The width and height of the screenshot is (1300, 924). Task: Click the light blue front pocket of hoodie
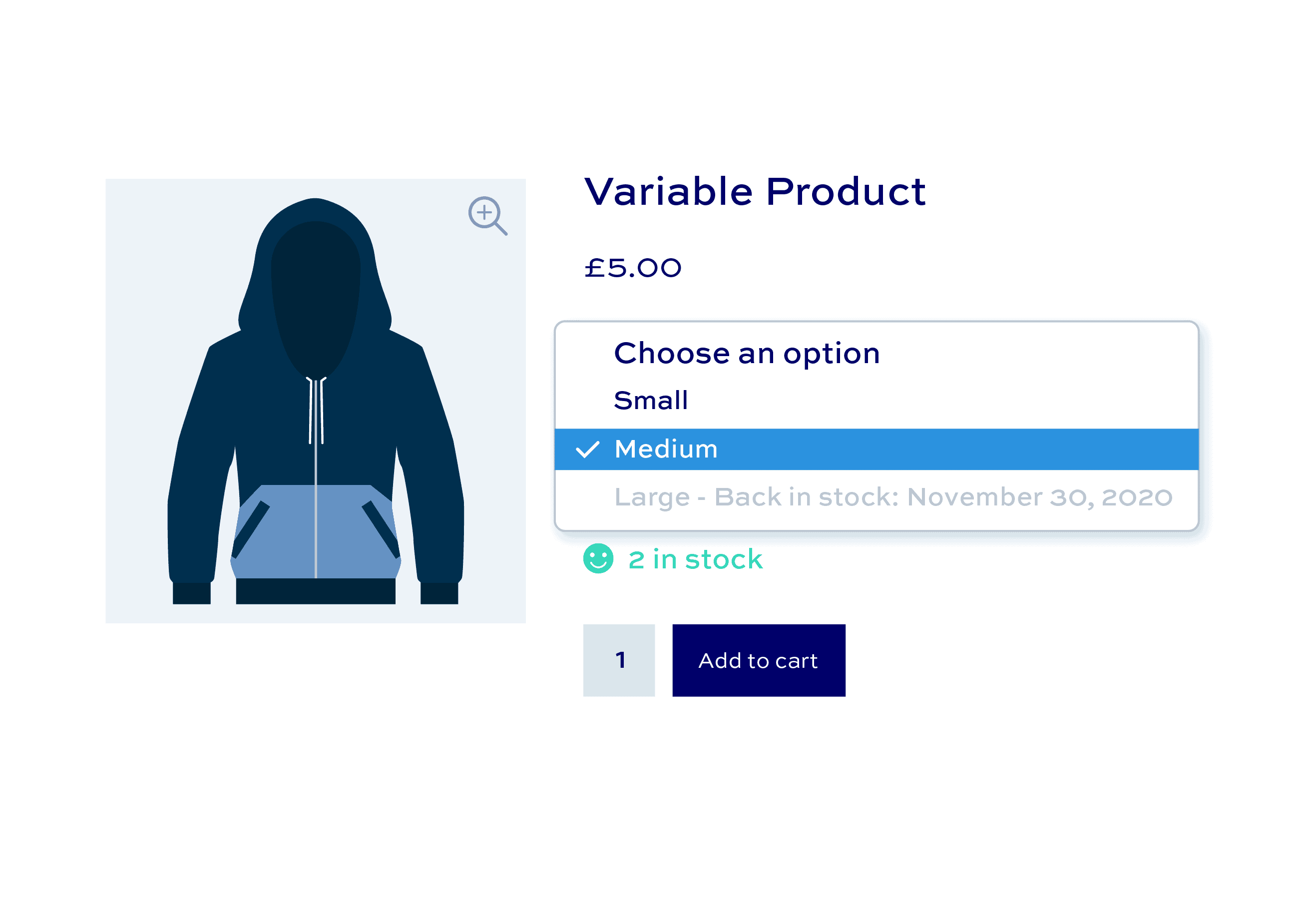pyautogui.click(x=315, y=531)
